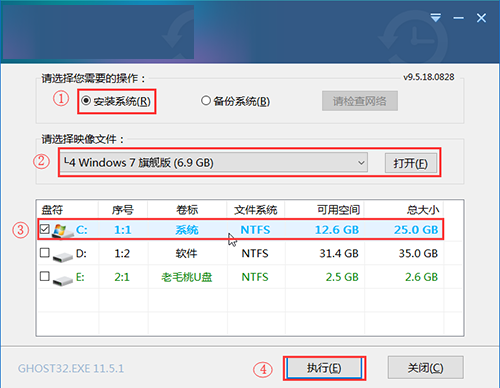This screenshot has height=388, width=500.
Task: Click the D: disk drive icon
Action: pyautogui.click(x=63, y=257)
